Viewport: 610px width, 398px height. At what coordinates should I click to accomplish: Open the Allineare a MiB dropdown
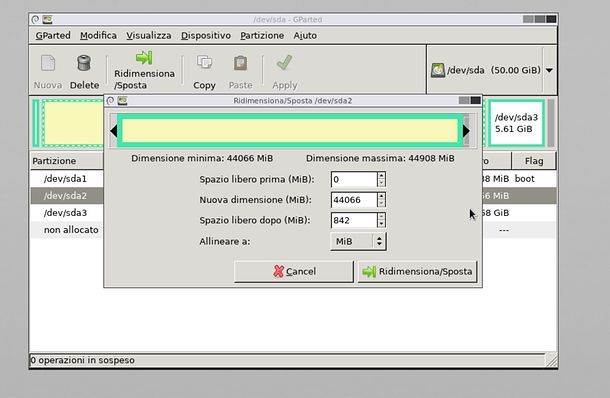(358, 241)
